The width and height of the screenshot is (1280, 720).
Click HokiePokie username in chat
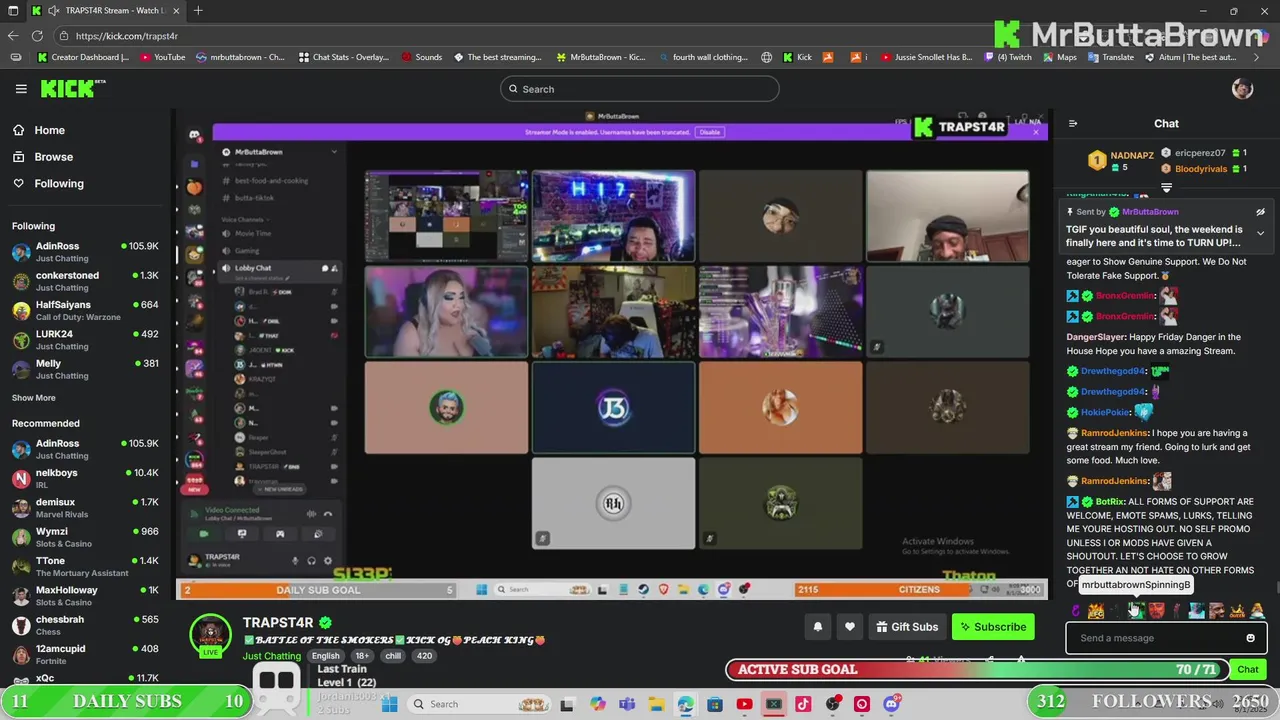click(x=1105, y=412)
